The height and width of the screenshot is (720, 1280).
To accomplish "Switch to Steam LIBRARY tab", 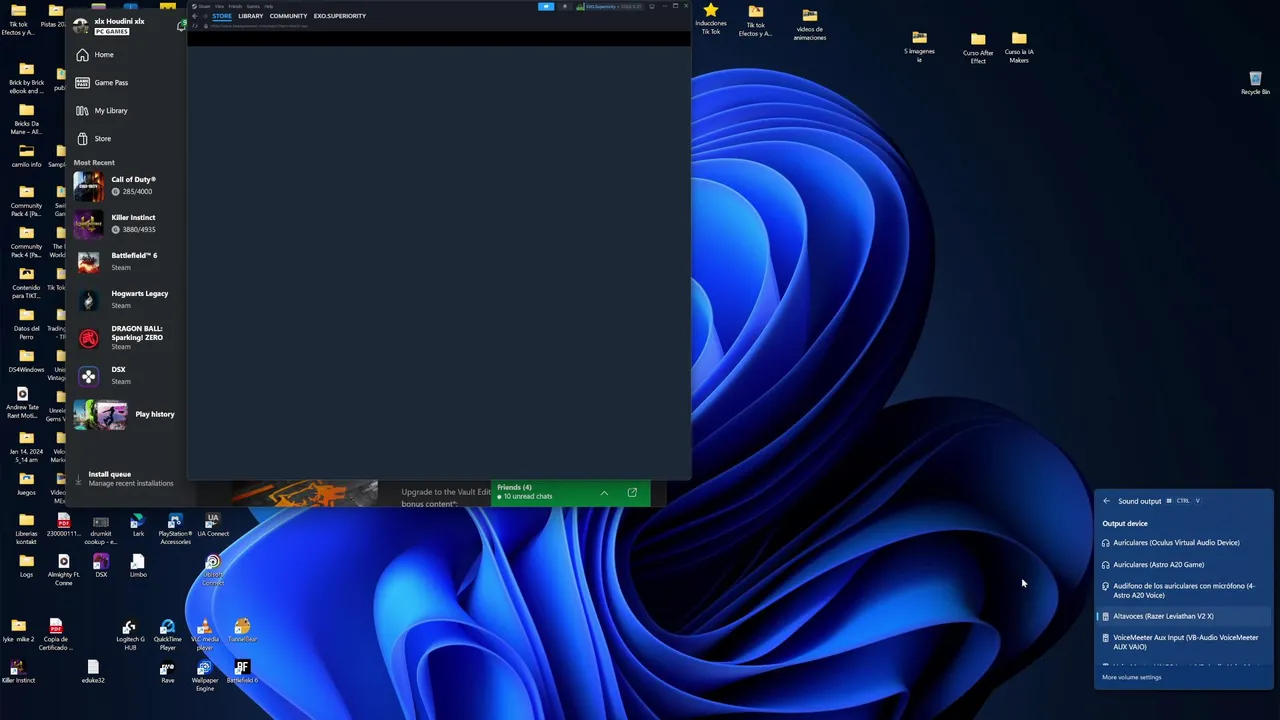I will (x=251, y=16).
